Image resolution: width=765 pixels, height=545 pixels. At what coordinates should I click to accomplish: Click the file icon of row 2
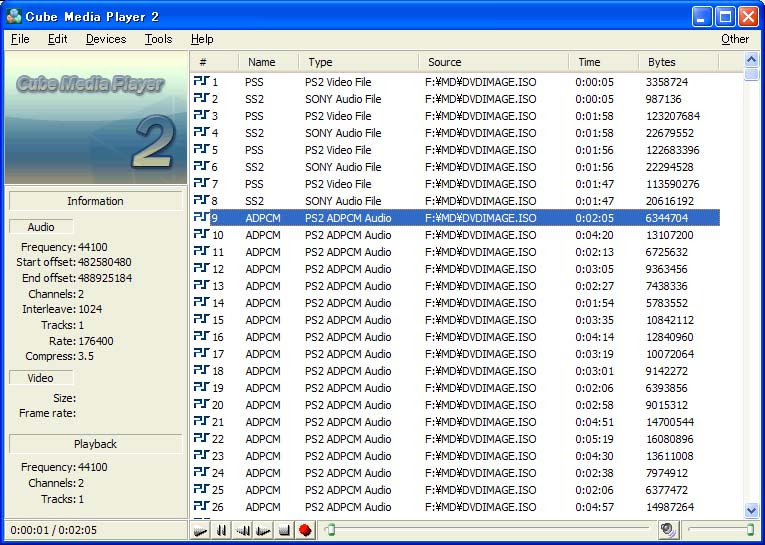click(201, 98)
